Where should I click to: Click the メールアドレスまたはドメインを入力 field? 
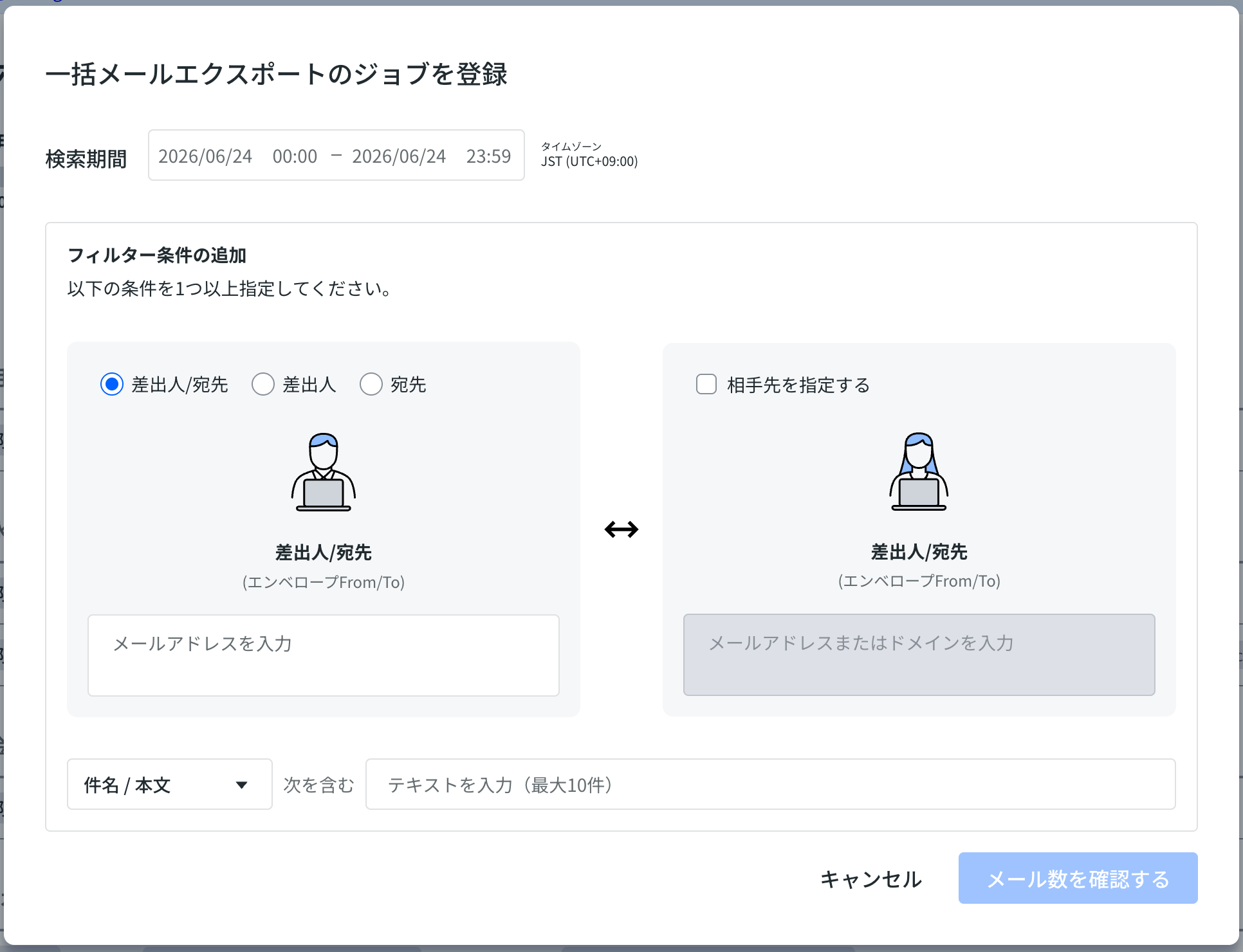tap(919, 655)
